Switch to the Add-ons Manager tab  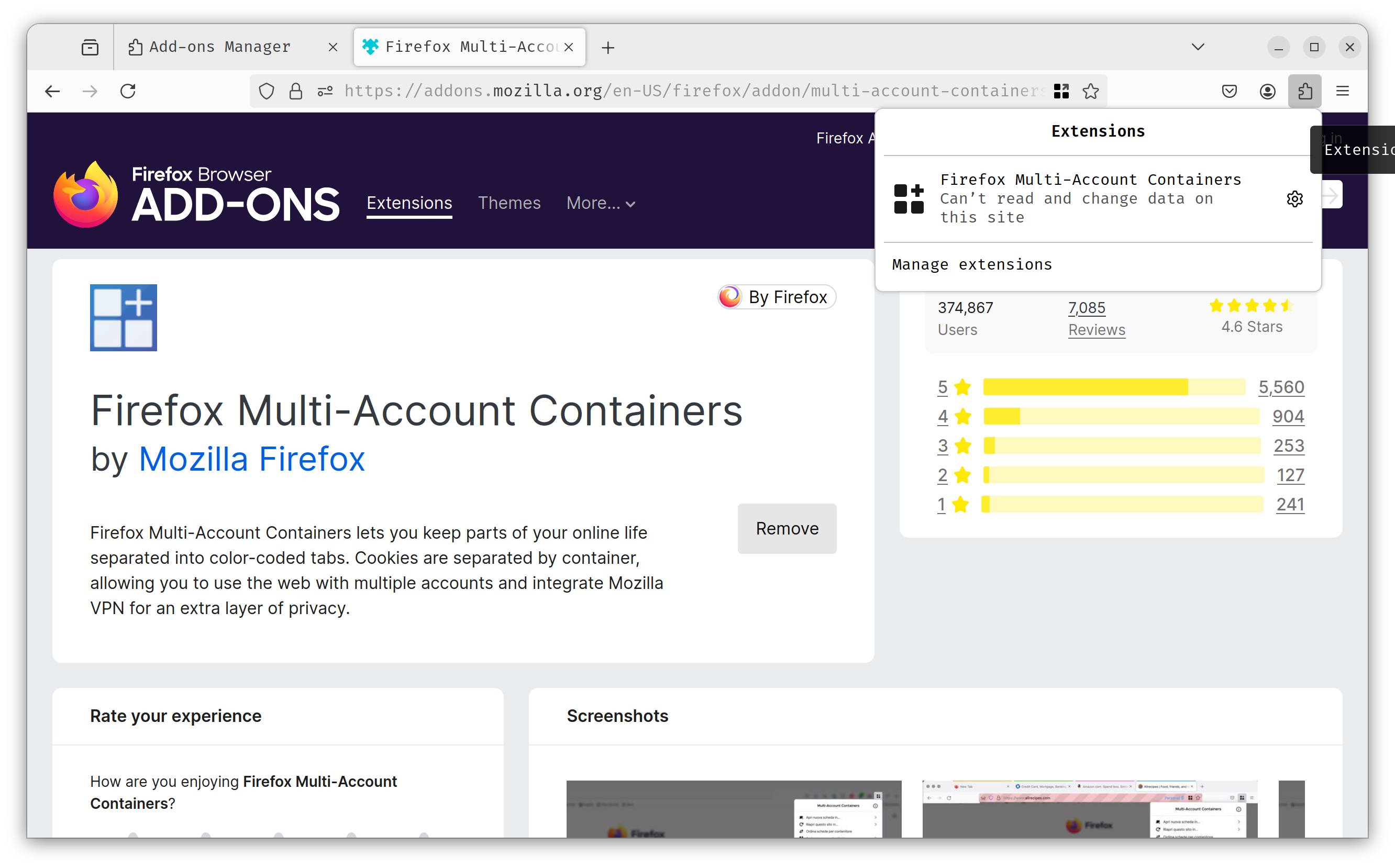coord(233,47)
